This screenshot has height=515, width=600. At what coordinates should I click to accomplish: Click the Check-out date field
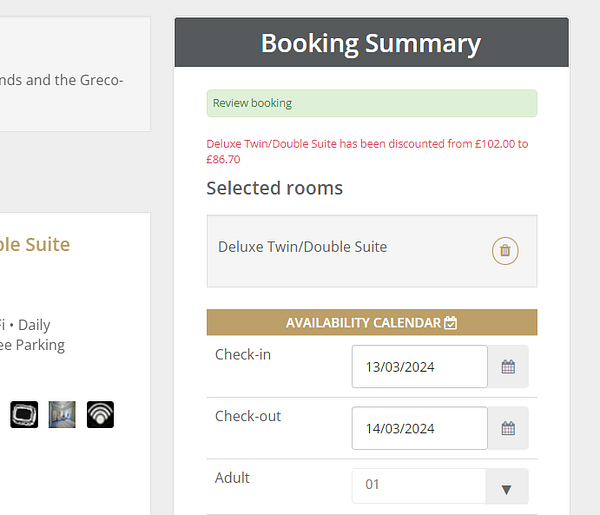pos(419,429)
